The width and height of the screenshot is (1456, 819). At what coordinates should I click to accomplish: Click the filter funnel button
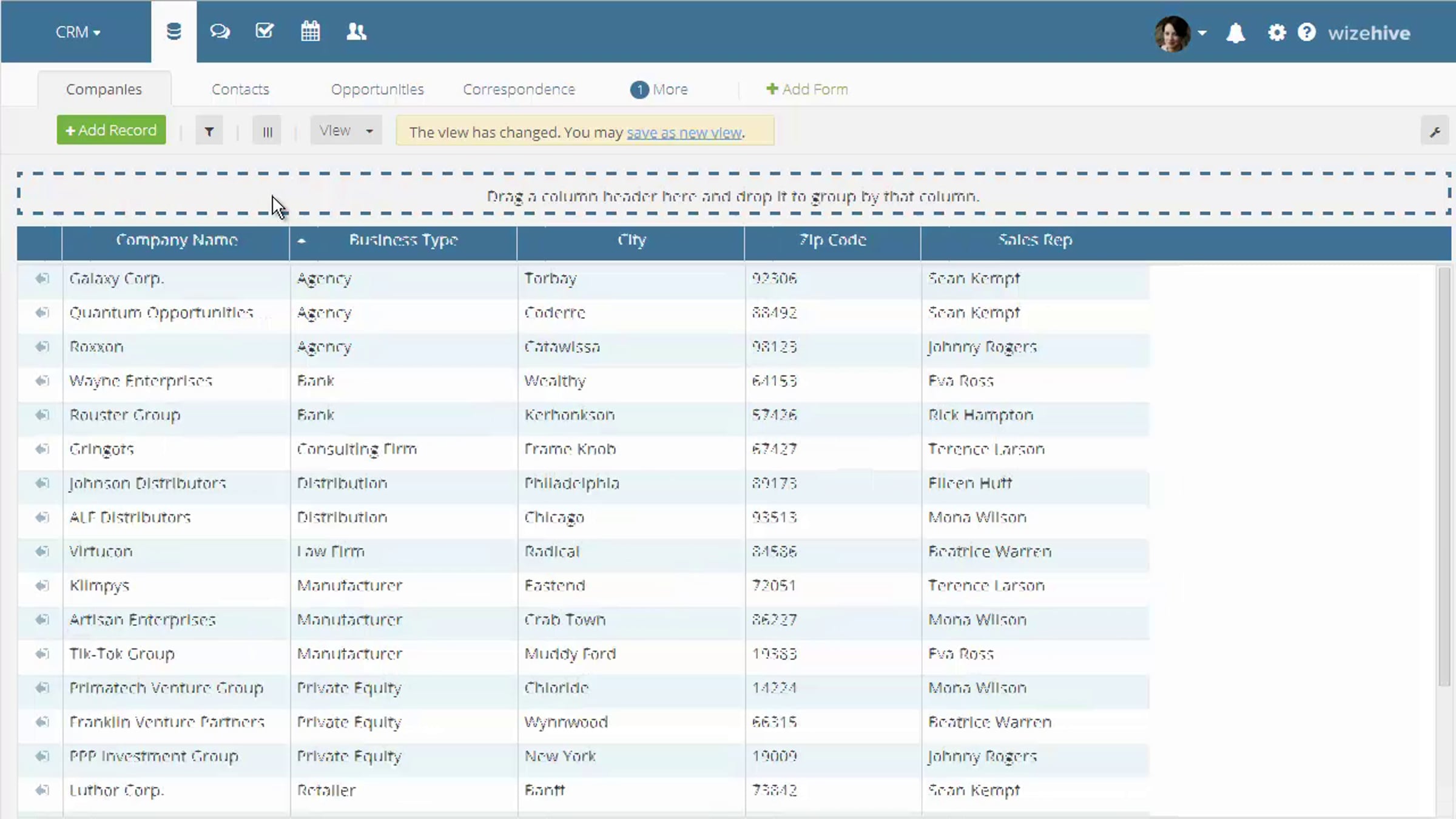click(x=209, y=131)
